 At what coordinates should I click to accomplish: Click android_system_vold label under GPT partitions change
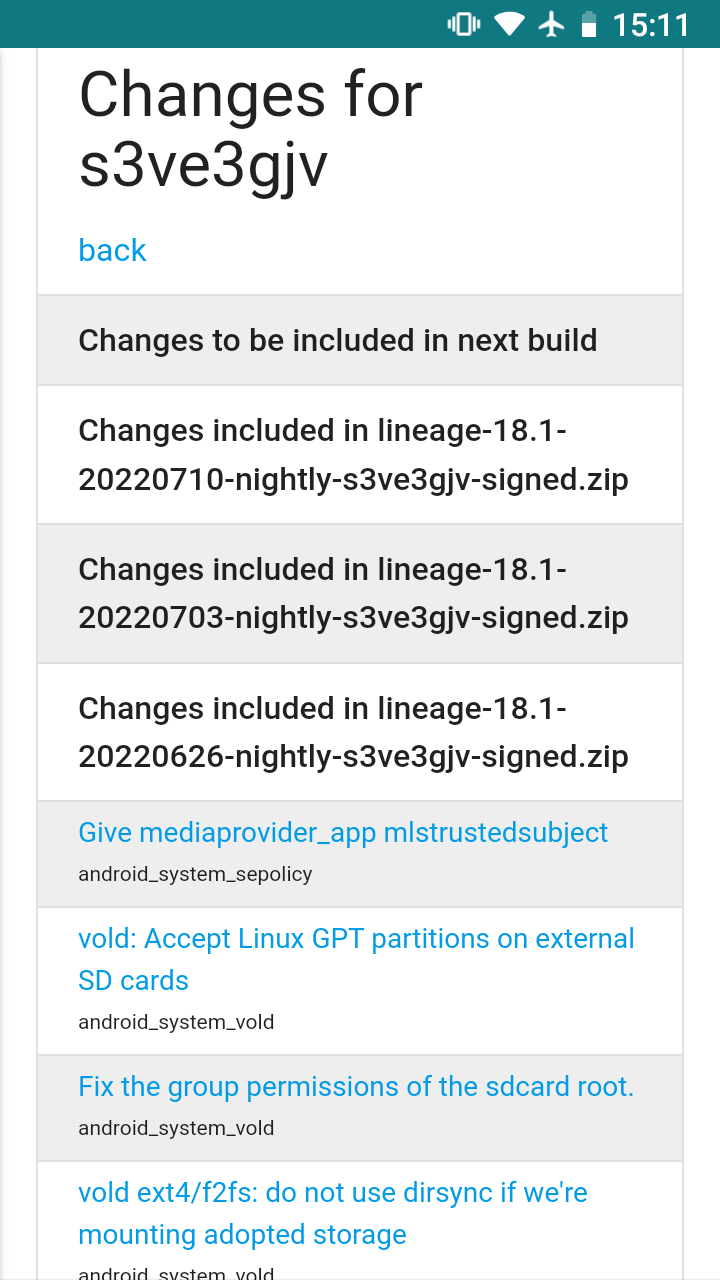pyautogui.click(x=176, y=1022)
